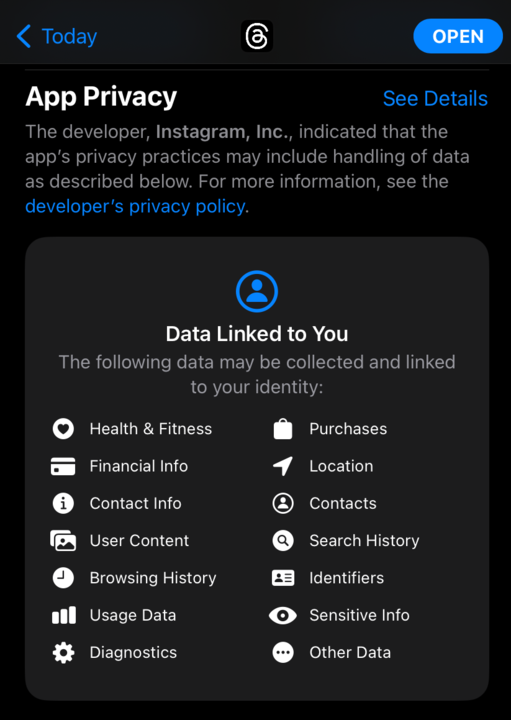The height and width of the screenshot is (720, 511).
Task: Click the Health & Fitness heart icon
Action: [63, 429]
